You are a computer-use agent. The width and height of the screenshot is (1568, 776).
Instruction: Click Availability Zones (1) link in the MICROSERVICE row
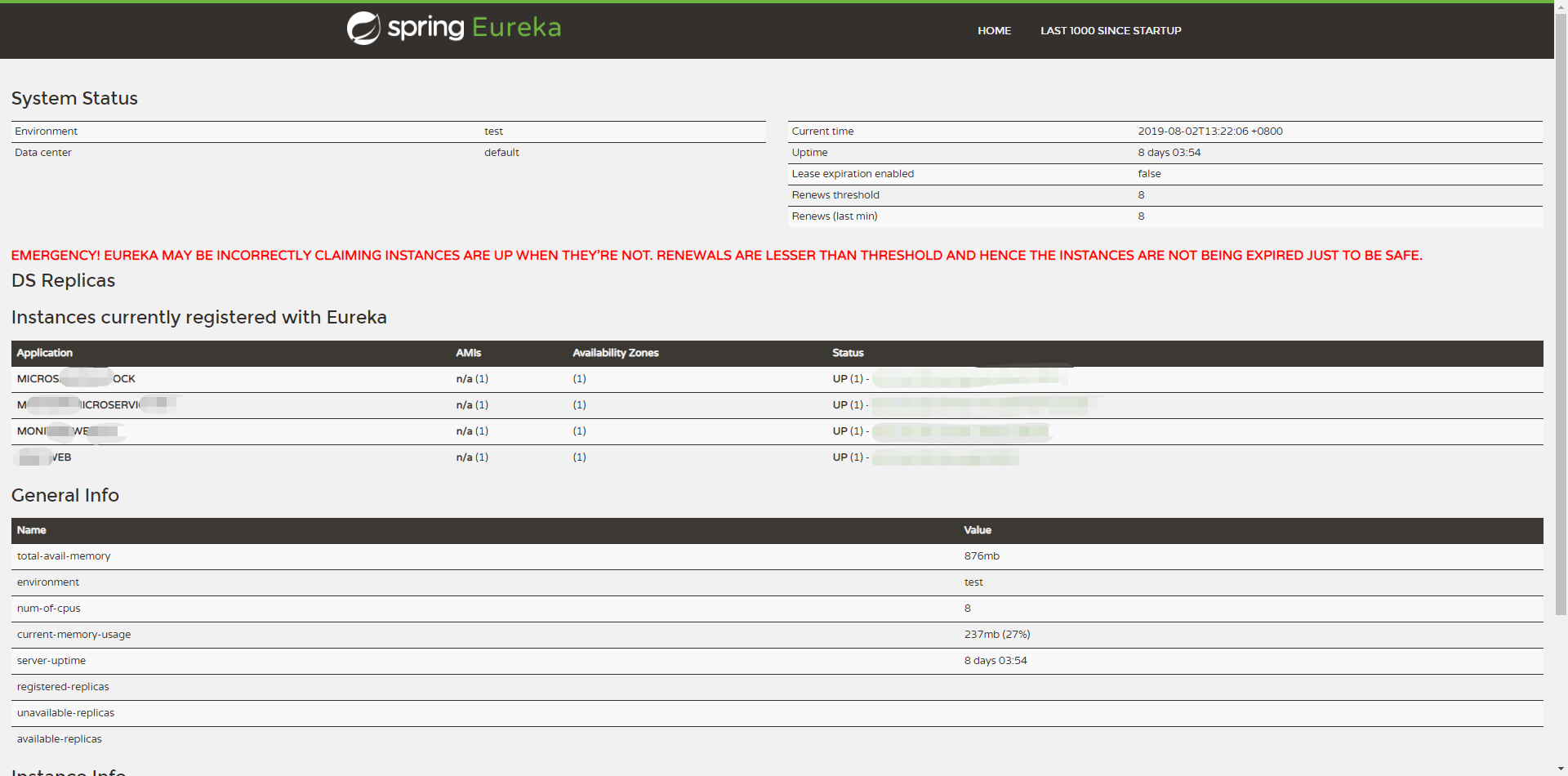(580, 404)
